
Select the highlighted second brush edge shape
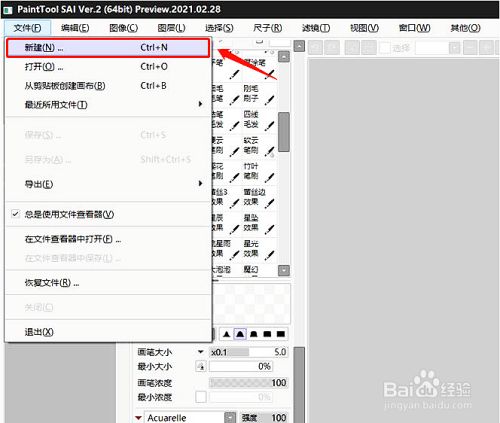coord(240,334)
